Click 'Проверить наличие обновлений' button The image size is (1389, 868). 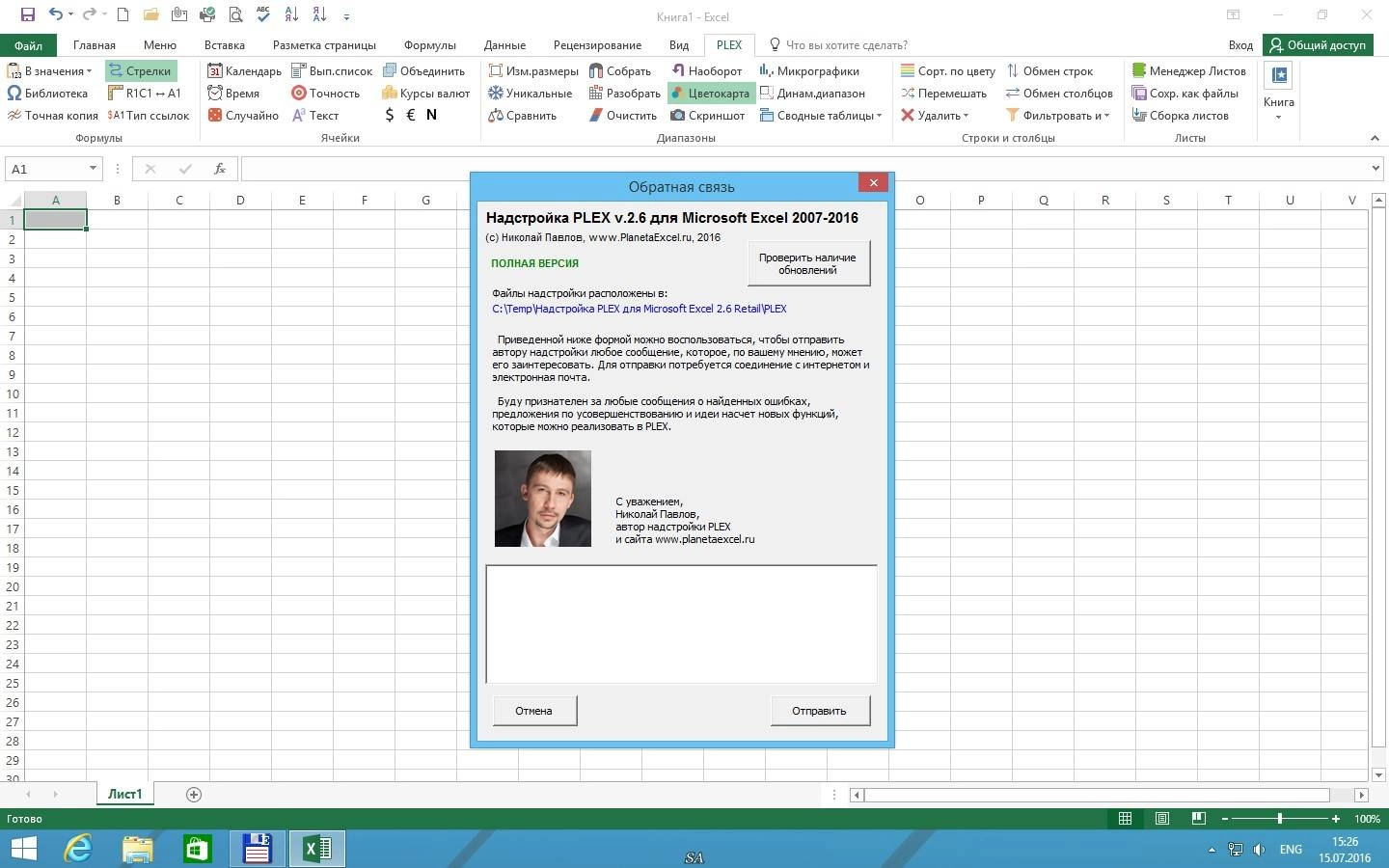click(x=808, y=263)
